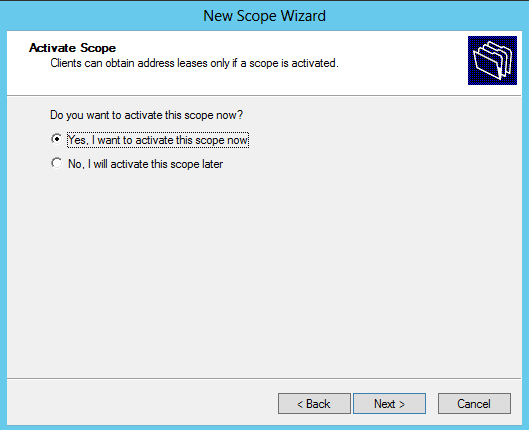This screenshot has height=430, width=529.
Task: Click the left blue window border
Action: point(3,229)
